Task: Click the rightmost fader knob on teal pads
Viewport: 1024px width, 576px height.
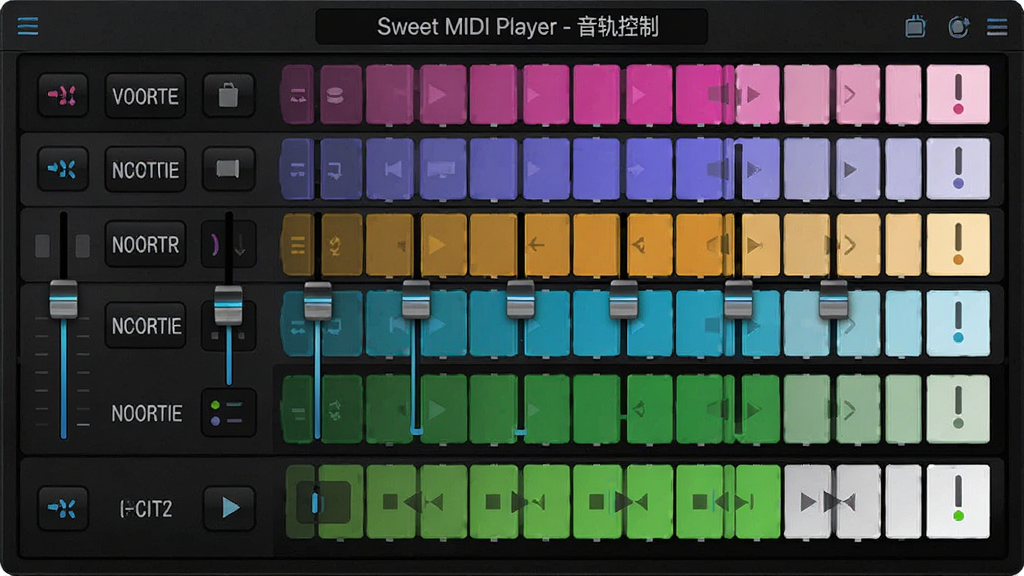Action: pos(833,300)
